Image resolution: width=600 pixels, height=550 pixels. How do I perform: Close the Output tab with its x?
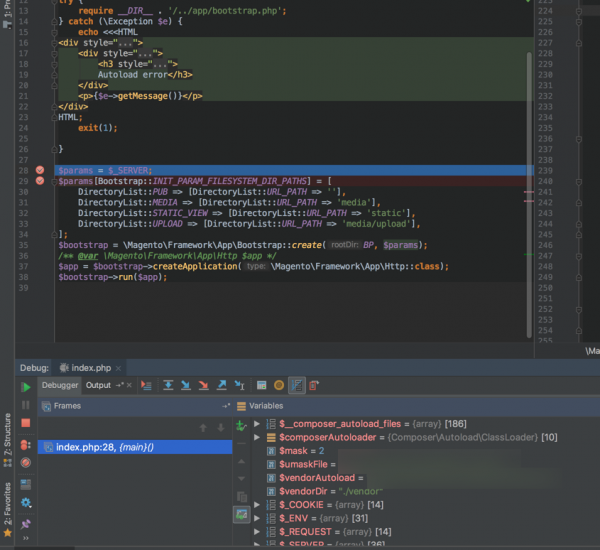pos(129,385)
